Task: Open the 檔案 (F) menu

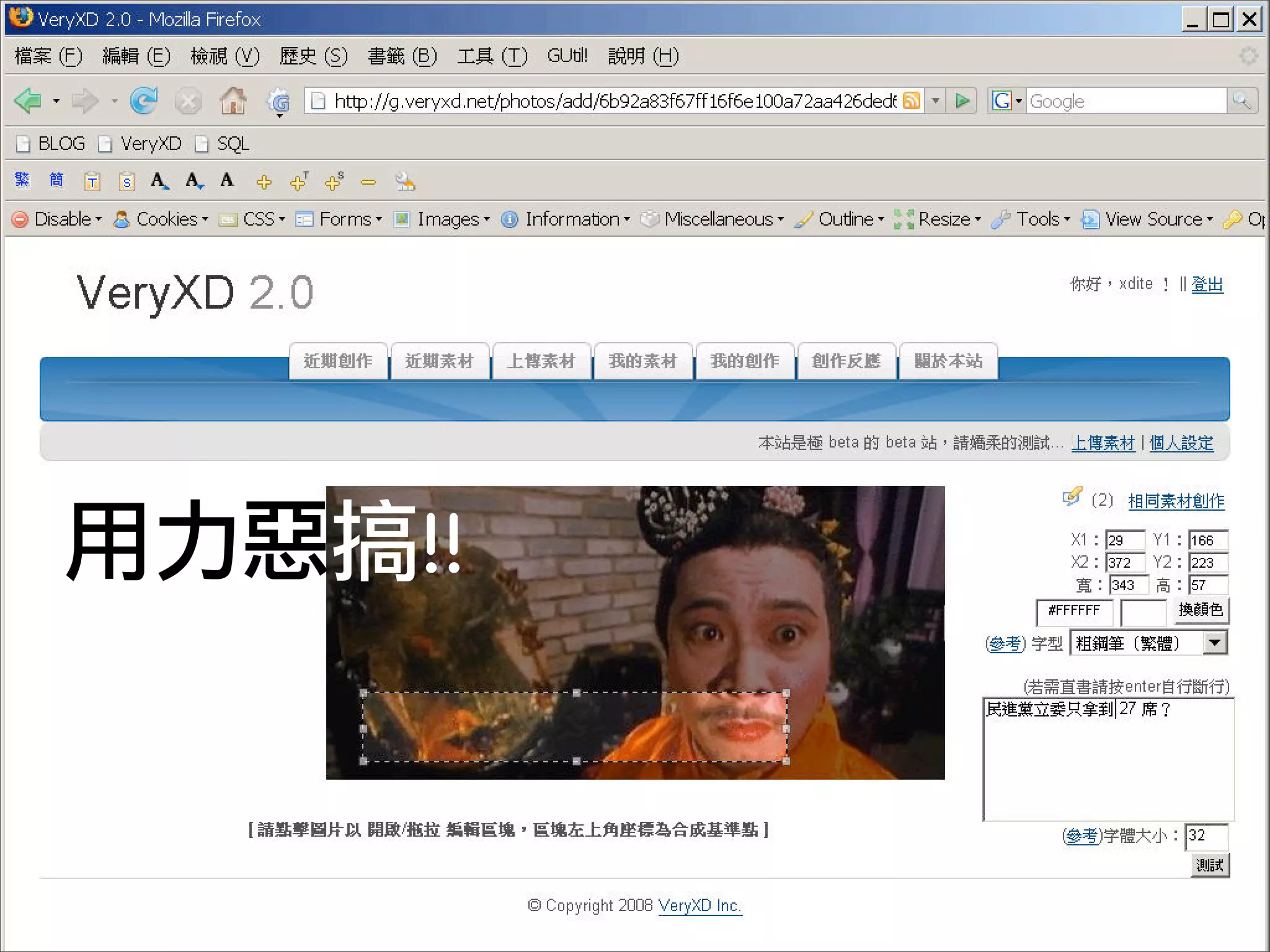Action: (x=48, y=56)
